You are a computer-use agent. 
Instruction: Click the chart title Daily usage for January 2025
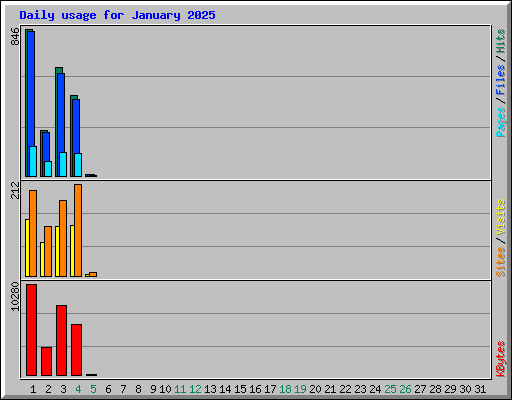[117, 15]
